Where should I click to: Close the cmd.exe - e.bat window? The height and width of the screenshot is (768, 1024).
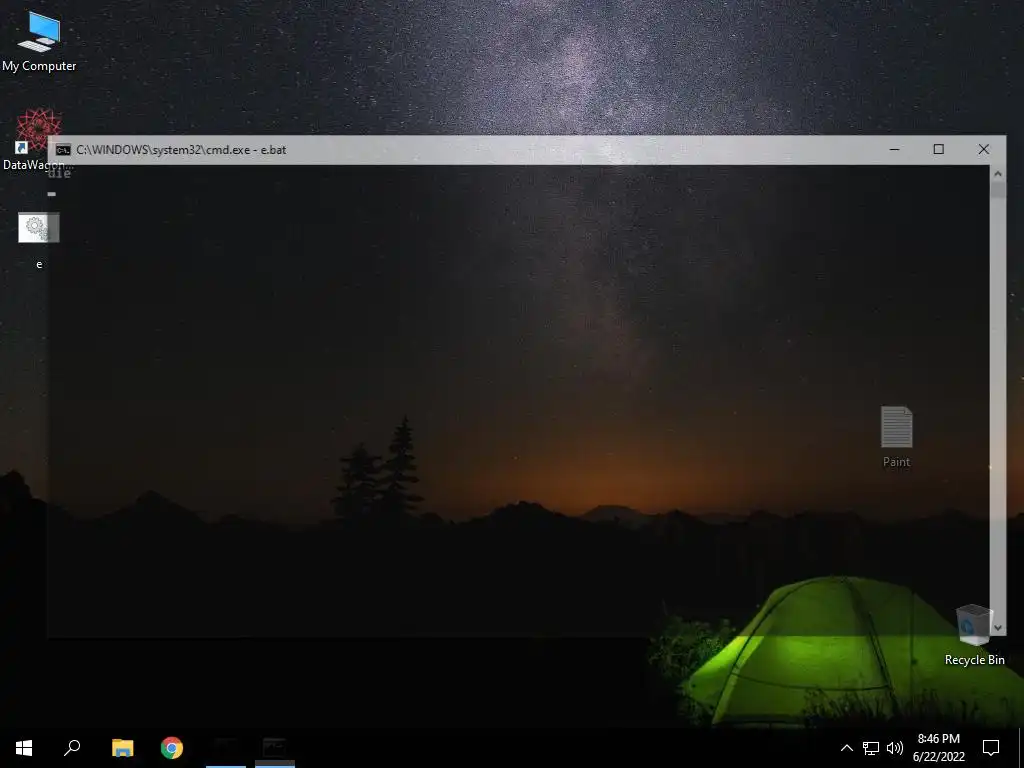tap(984, 150)
